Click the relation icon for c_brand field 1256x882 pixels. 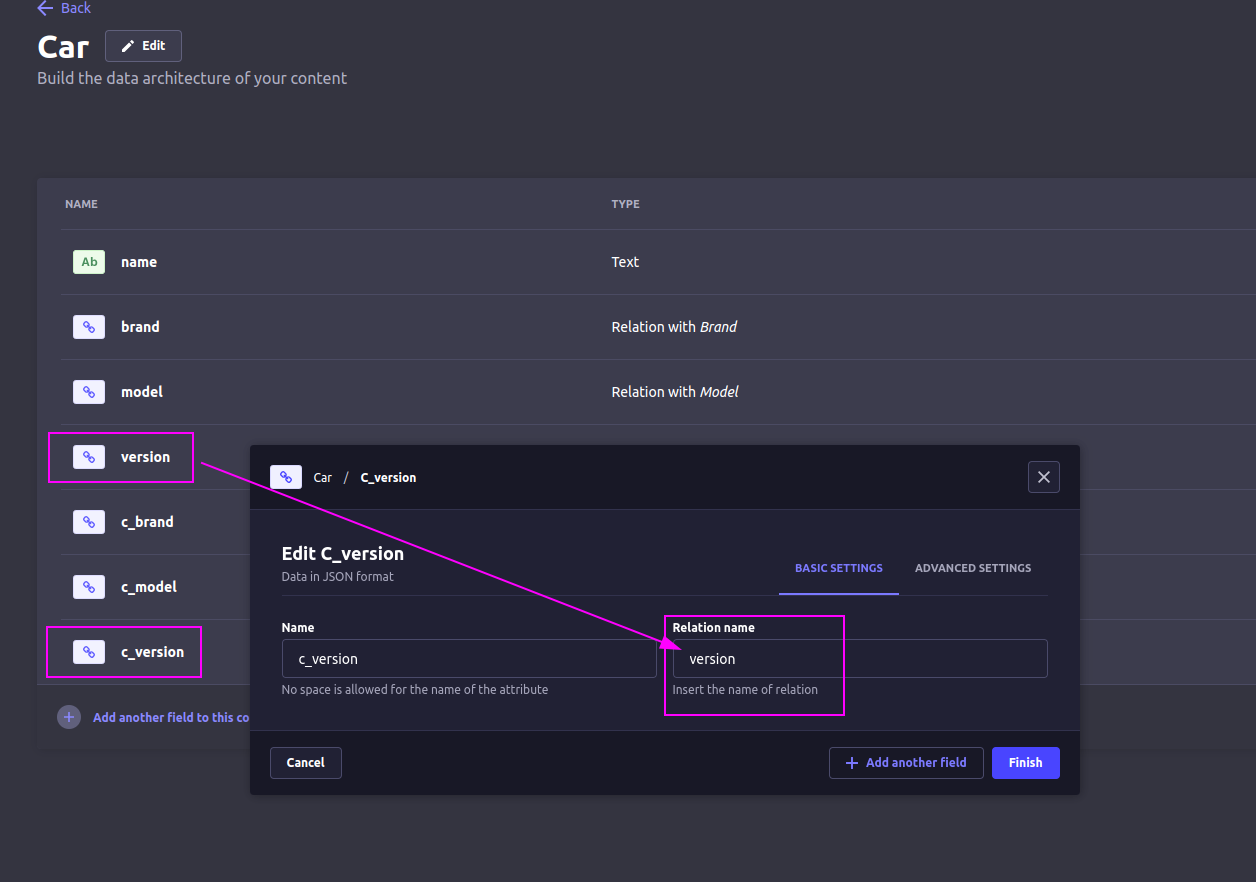point(89,522)
